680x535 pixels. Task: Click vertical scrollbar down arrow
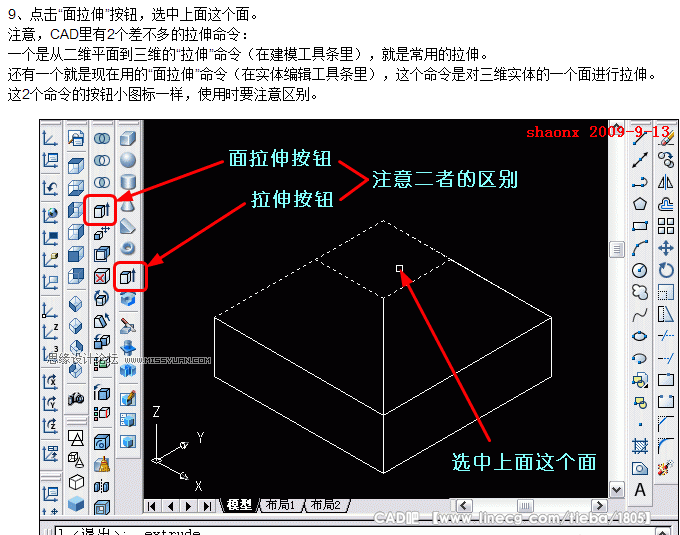(x=616, y=490)
